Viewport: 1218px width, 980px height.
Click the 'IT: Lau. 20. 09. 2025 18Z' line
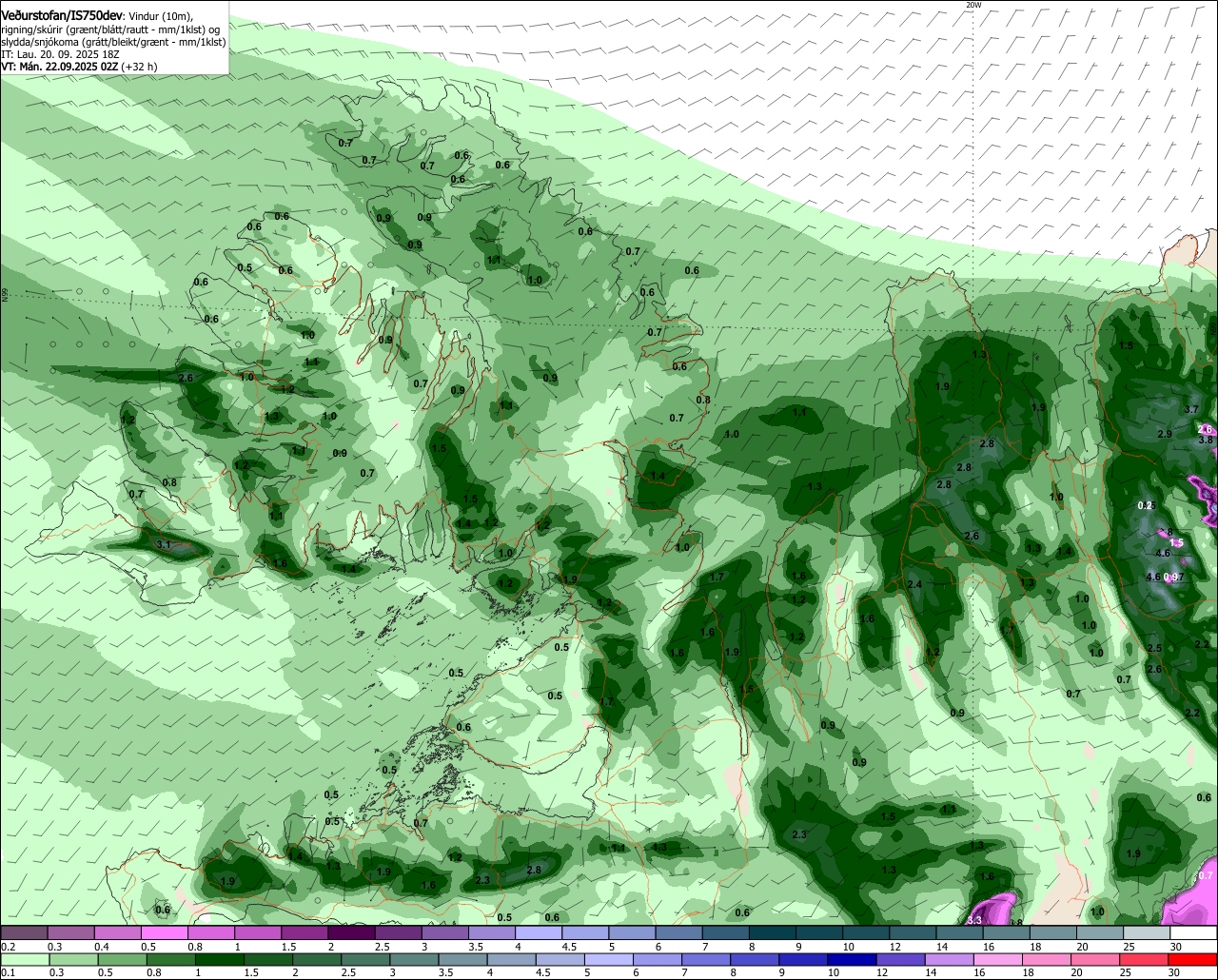(60, 54)
